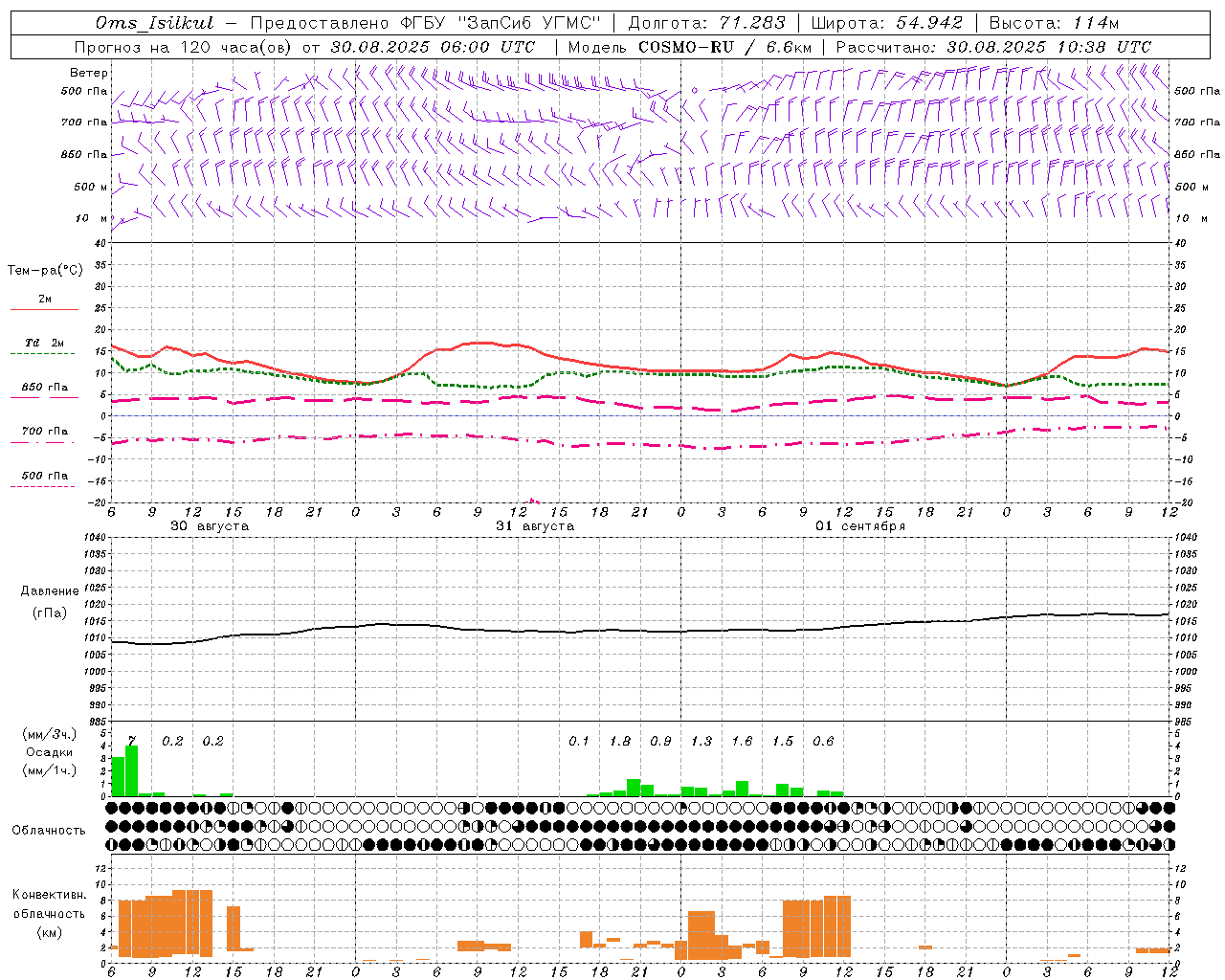Click the 'Давление' pressure panel label
The width and height of the screenshot is (1225, 980).
pyautogui.click(x=48, y=591)
